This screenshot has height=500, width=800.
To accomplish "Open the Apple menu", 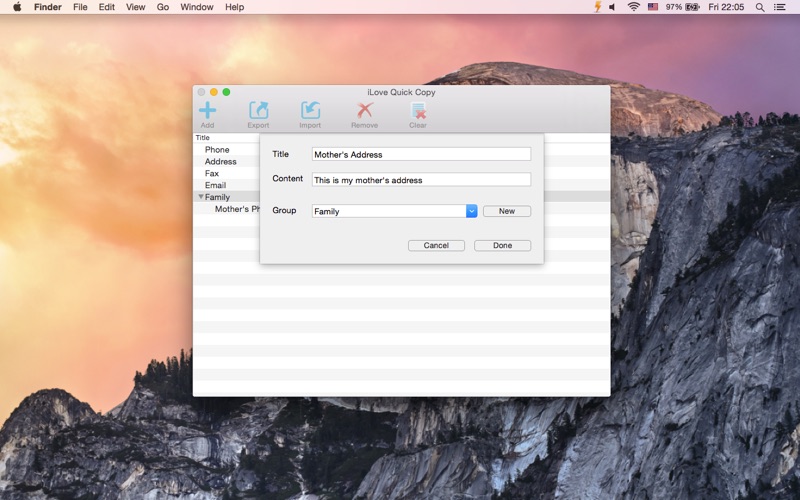I will (x=17, y=7).
